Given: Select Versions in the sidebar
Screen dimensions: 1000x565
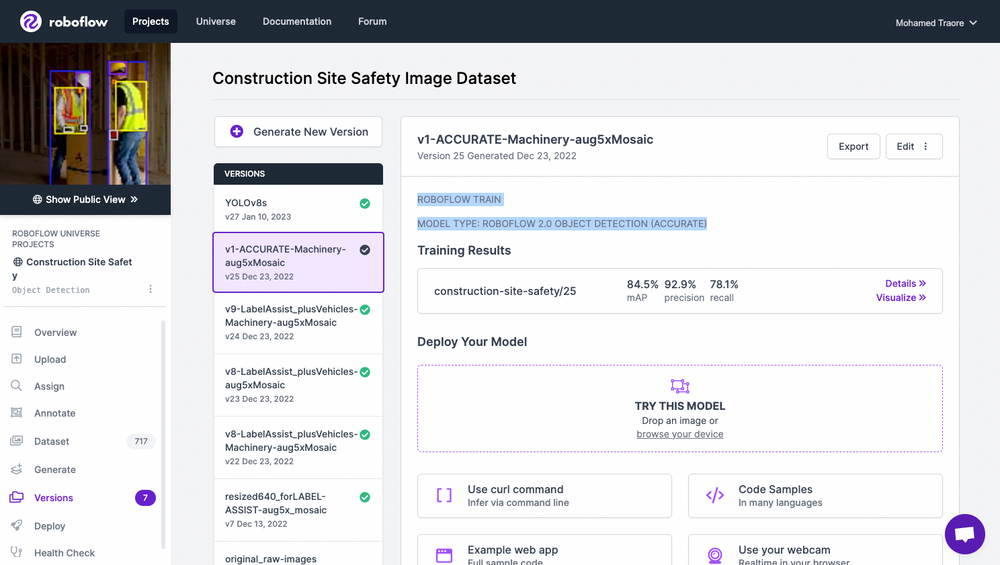Looking at the screenshot, I should [54, 497].
